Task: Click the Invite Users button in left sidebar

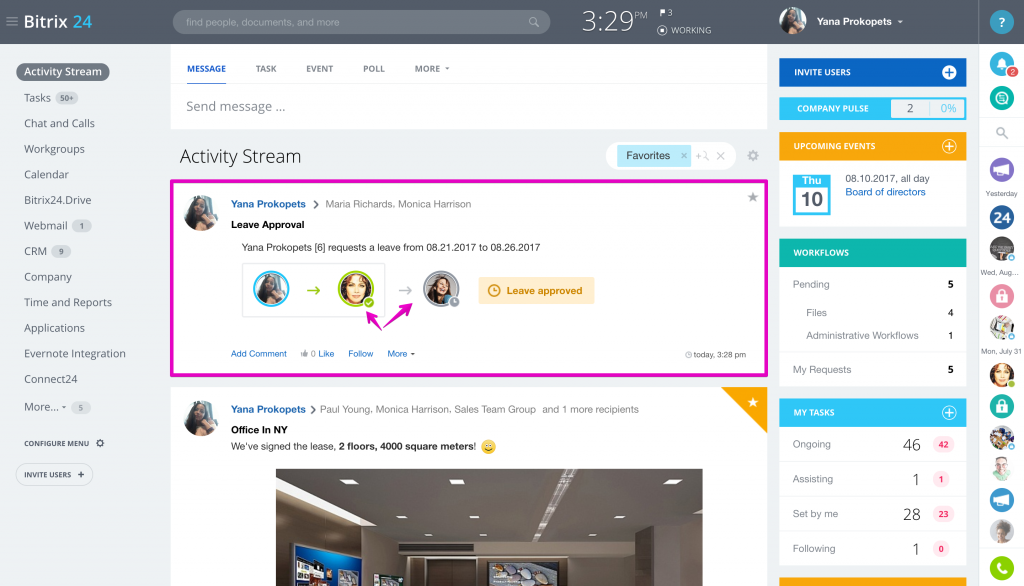Action: (54, 475)
